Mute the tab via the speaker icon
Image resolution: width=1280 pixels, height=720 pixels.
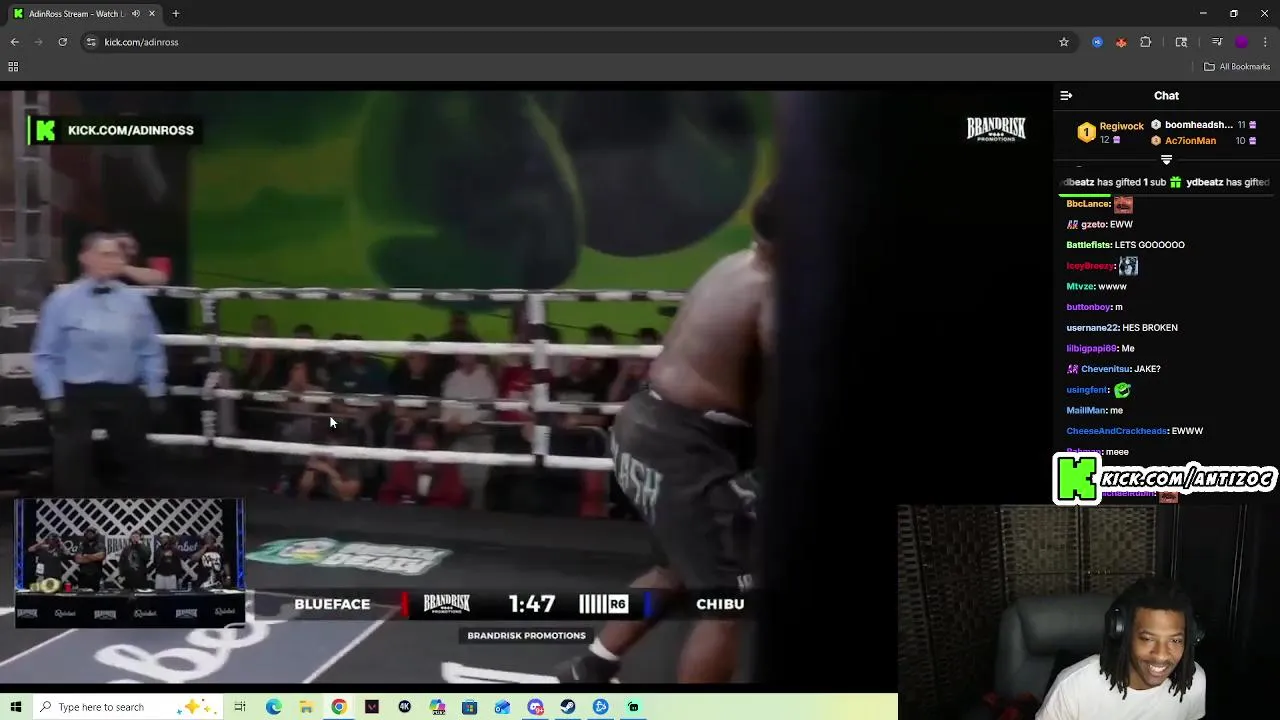coord(136,14)
